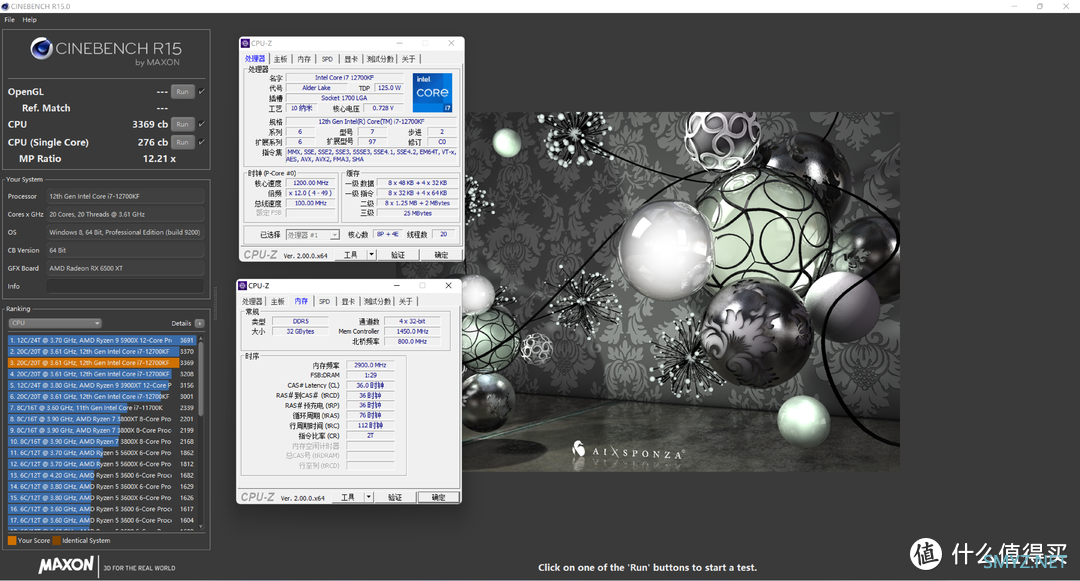This screenshot has width=1080, height=581.
Task: Switch to 处理器 tab in lower CPU-Z
Action: click(x=252, y=302)
